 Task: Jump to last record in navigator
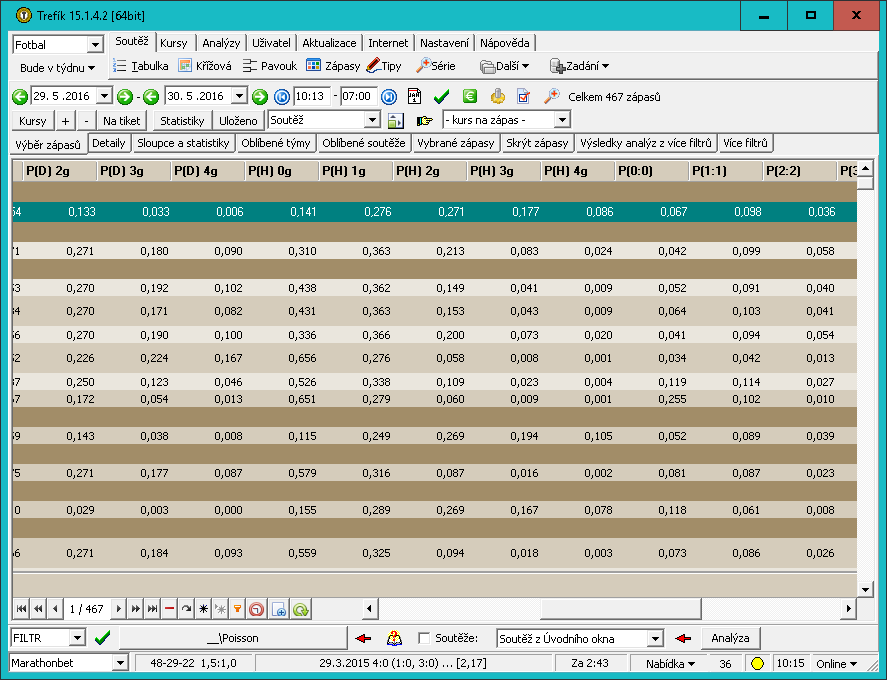point(153,608)
